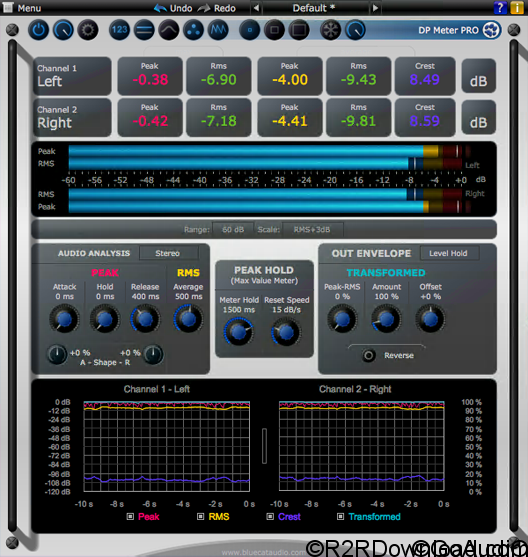
Task: Click Channel 1 held peak -4.00
Action: 290,80
